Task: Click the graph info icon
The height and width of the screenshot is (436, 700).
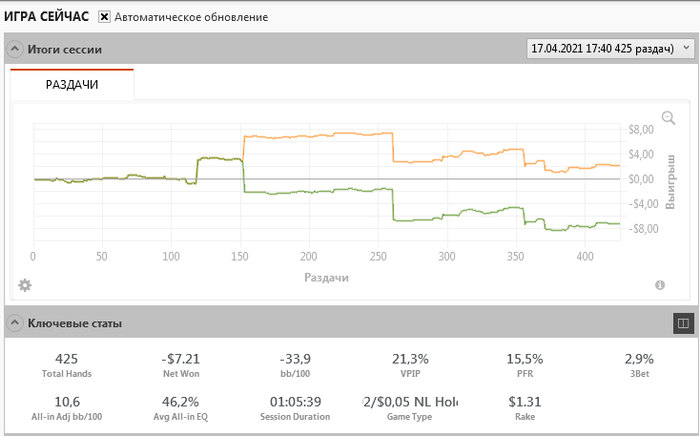Action: (x=660, y=285)
